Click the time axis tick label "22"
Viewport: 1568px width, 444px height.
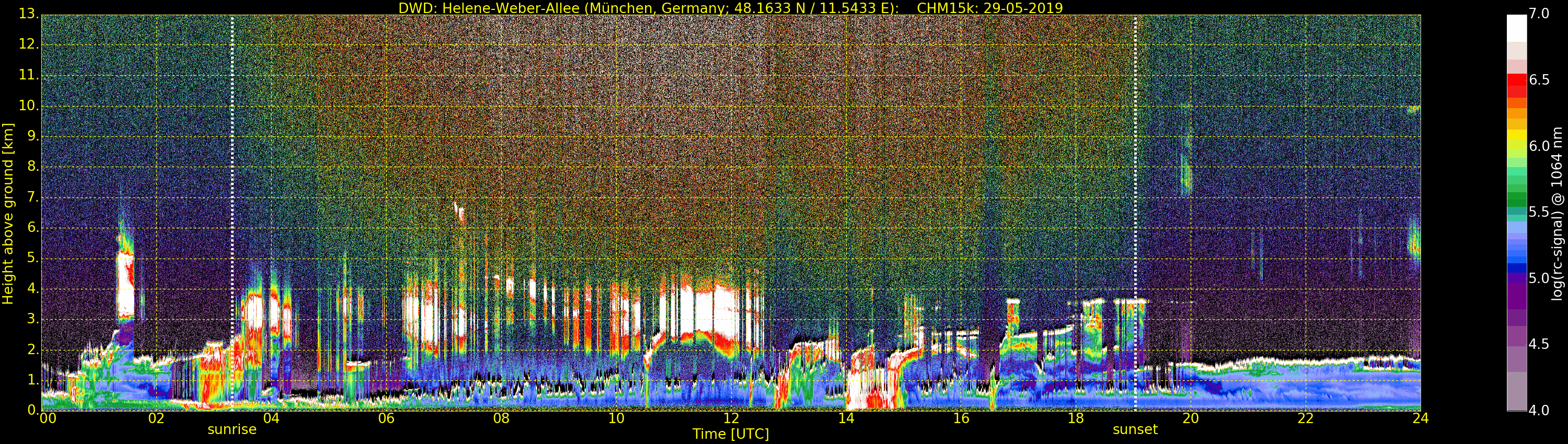(x=1306, y=418)
